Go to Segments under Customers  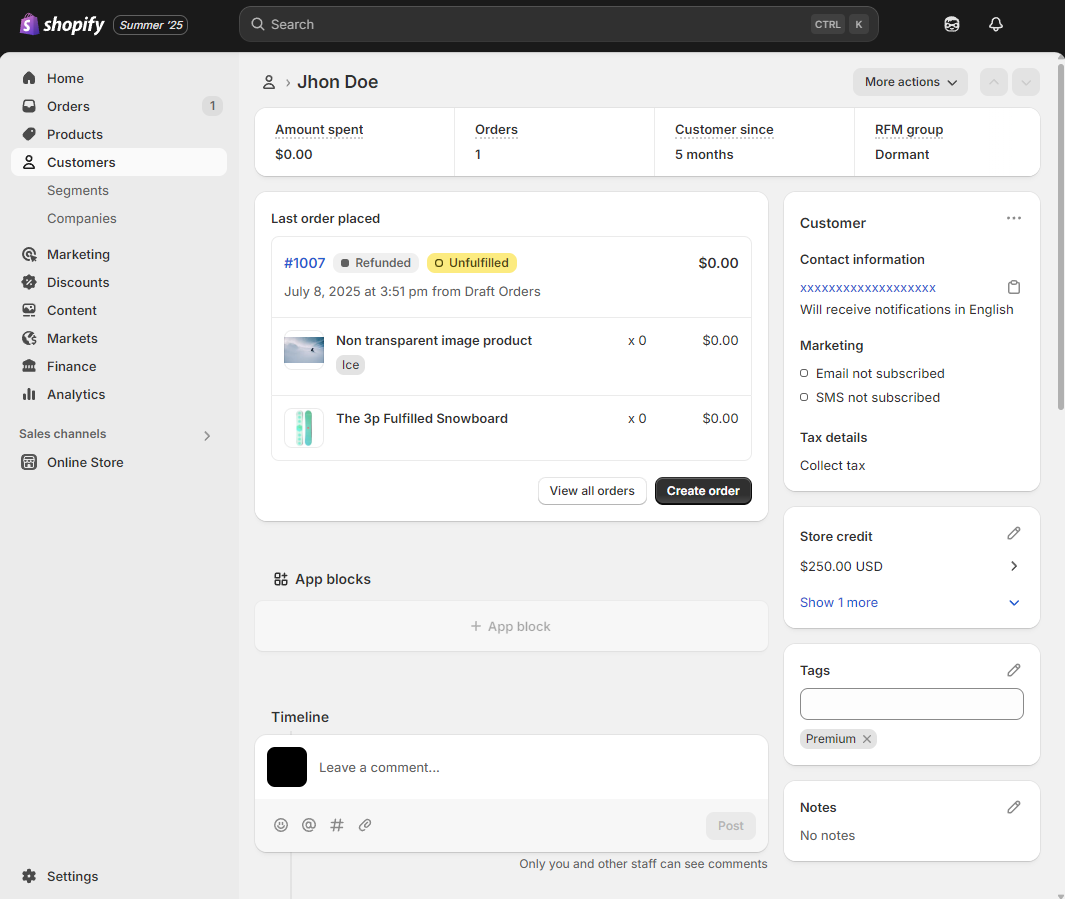pos(78,190)
